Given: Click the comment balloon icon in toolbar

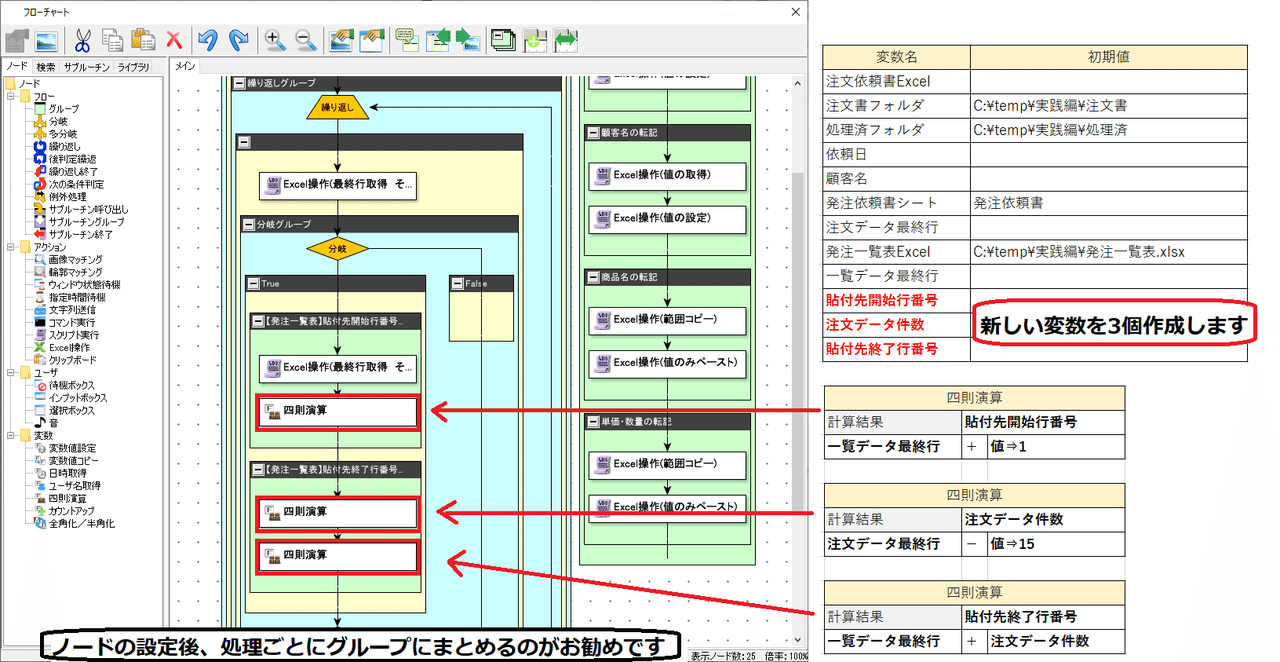Looking at the screenshot, I should 406,40.
